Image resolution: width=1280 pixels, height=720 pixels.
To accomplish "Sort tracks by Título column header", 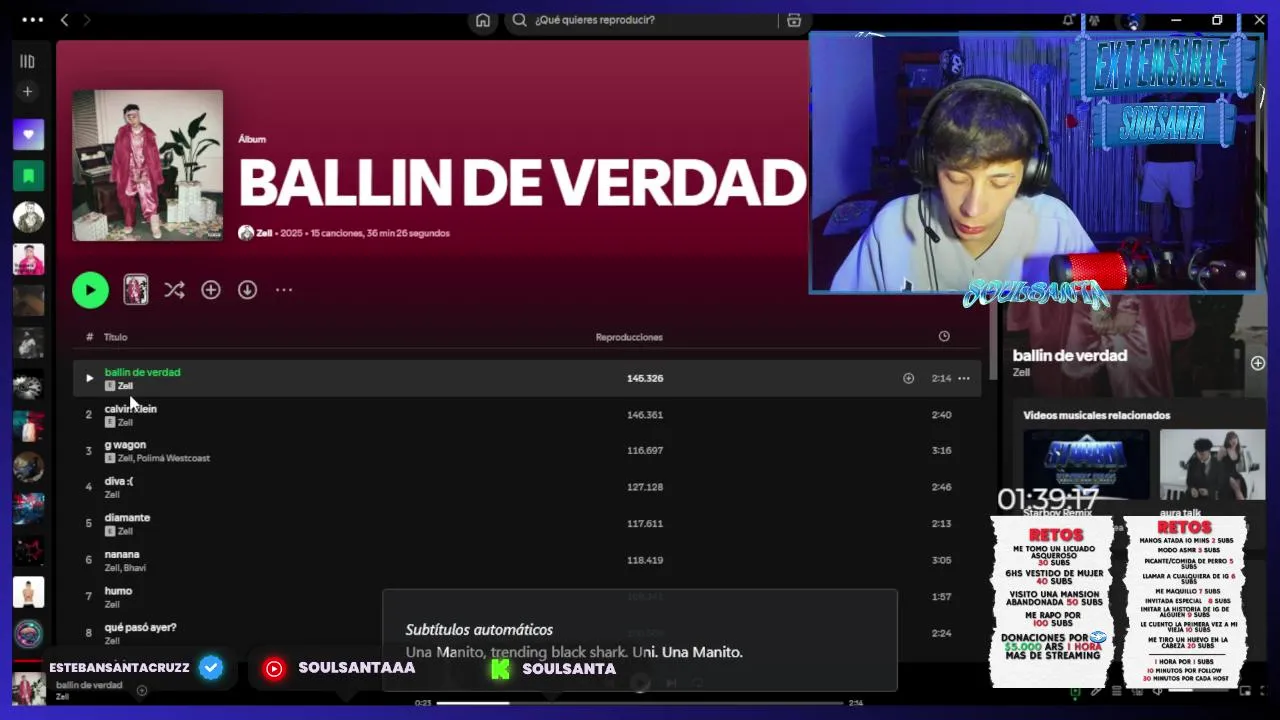I will tap(115, 337).
